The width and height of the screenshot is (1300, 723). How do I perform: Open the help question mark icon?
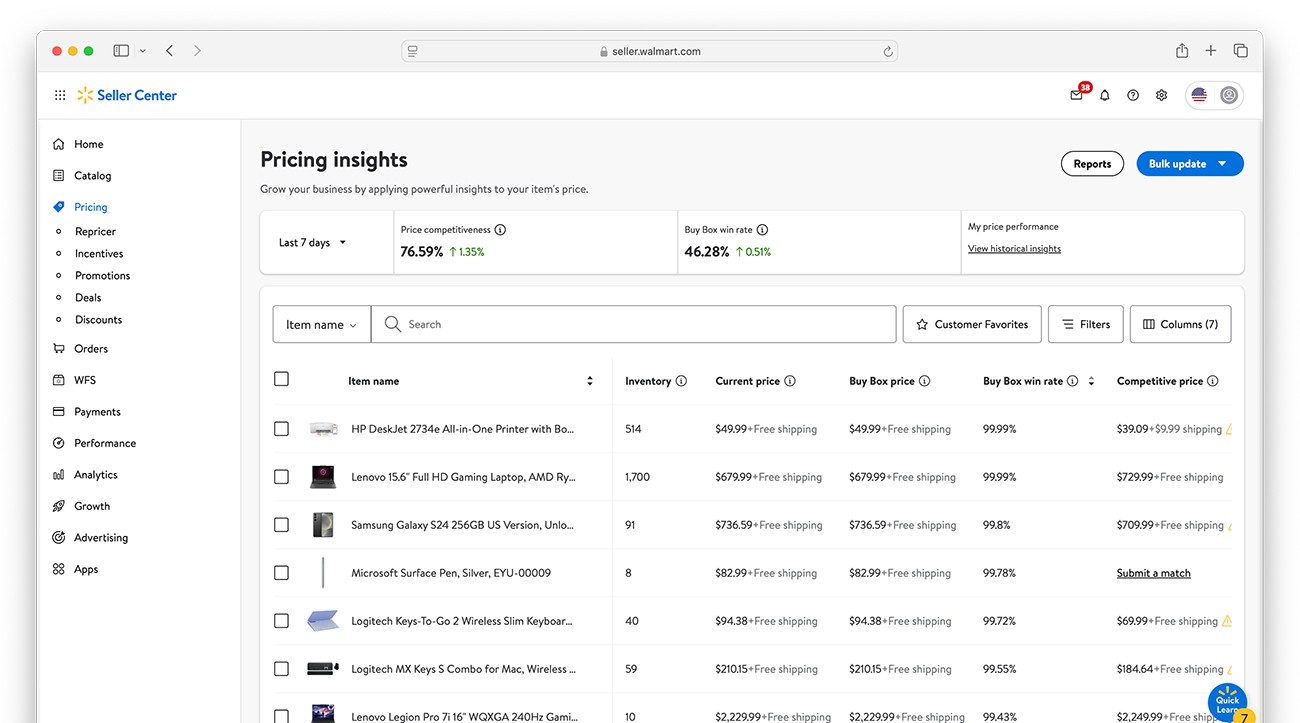point(1133,96)
